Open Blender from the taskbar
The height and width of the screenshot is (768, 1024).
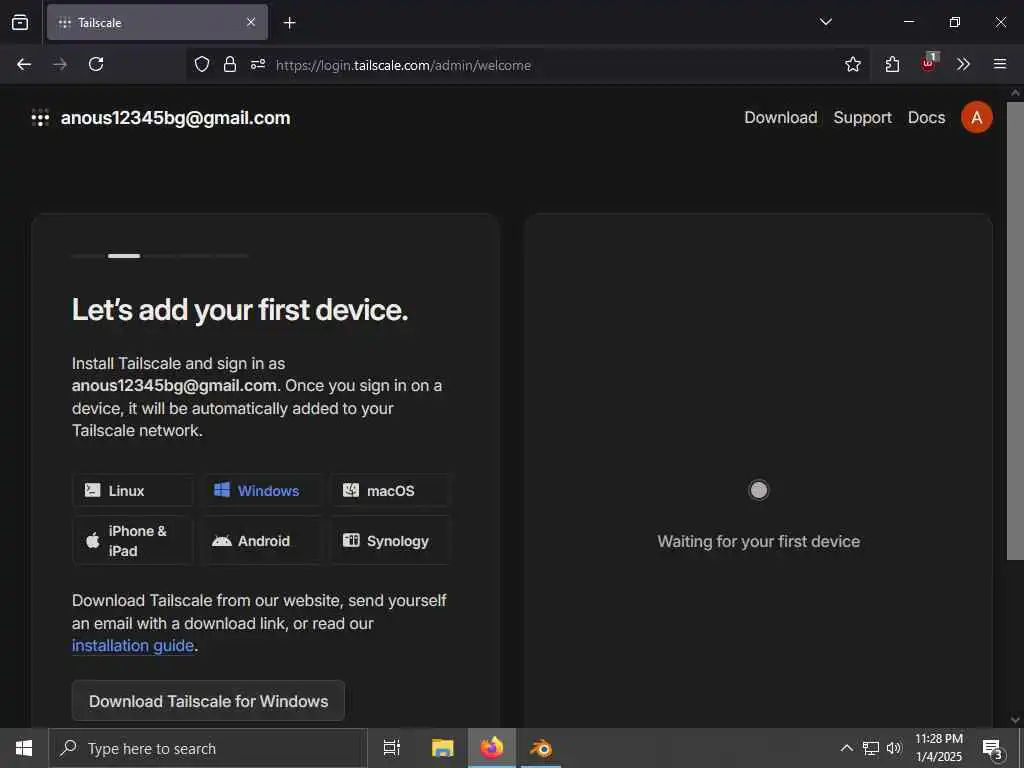tap(541, 748)
